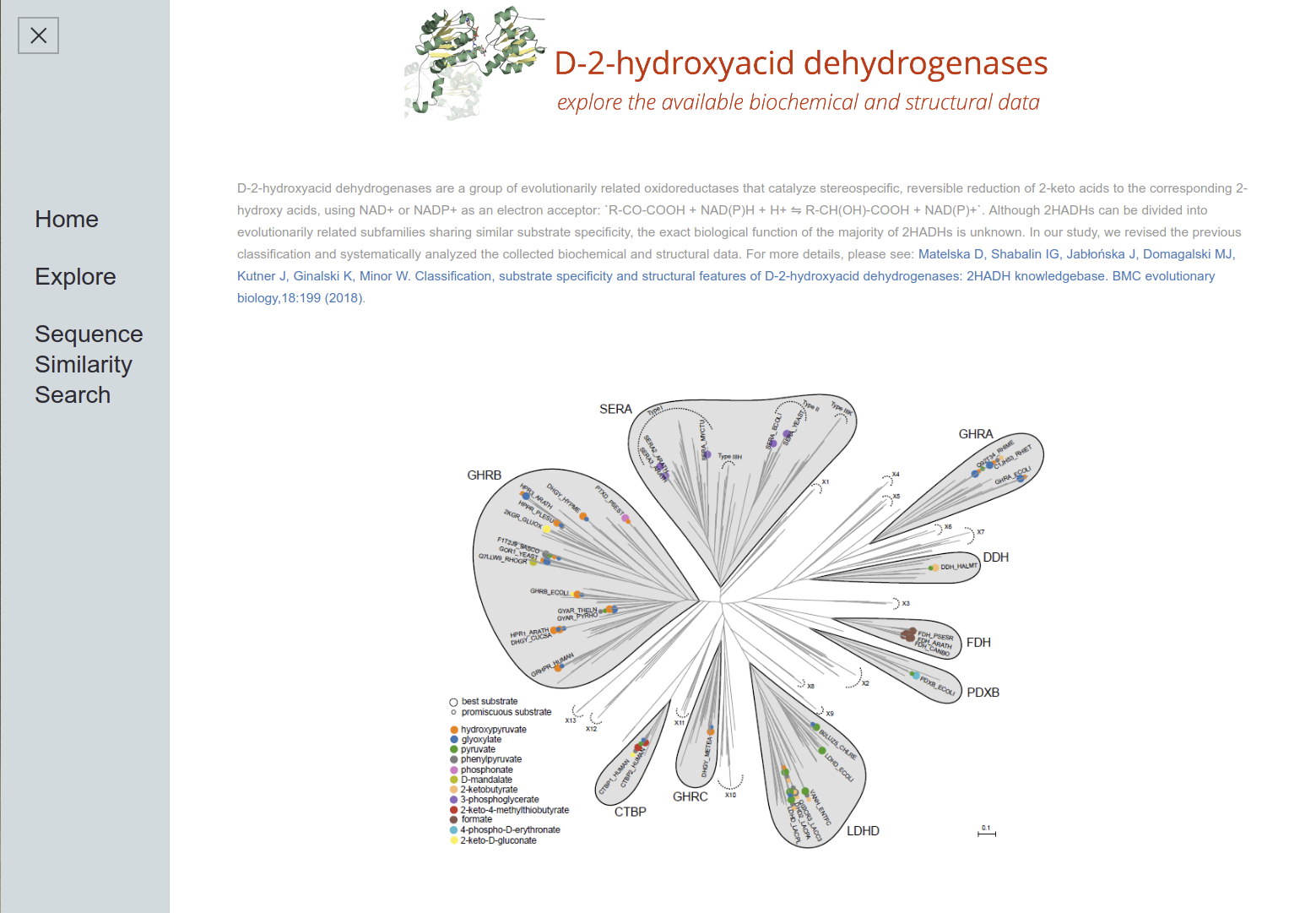Click the purple SERA_MYCTU node
This screenshot has width=1316, height=913.
(707, 455)
